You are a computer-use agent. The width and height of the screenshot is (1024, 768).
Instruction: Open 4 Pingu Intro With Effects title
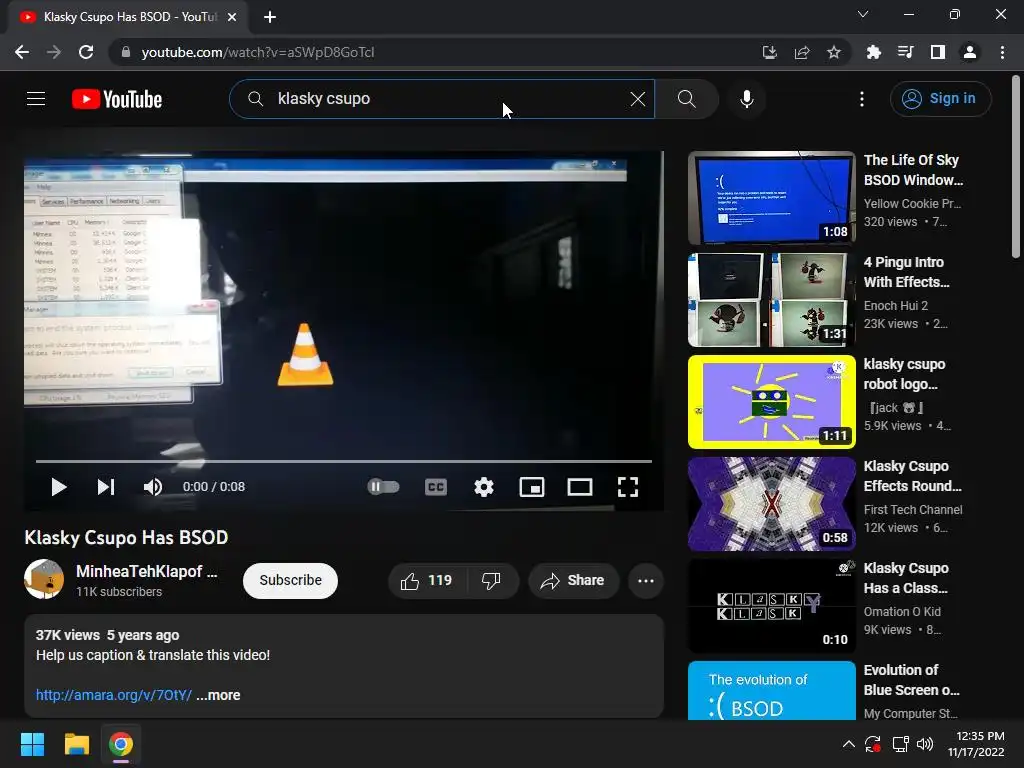pyautogui.click(x=906, y=272)
